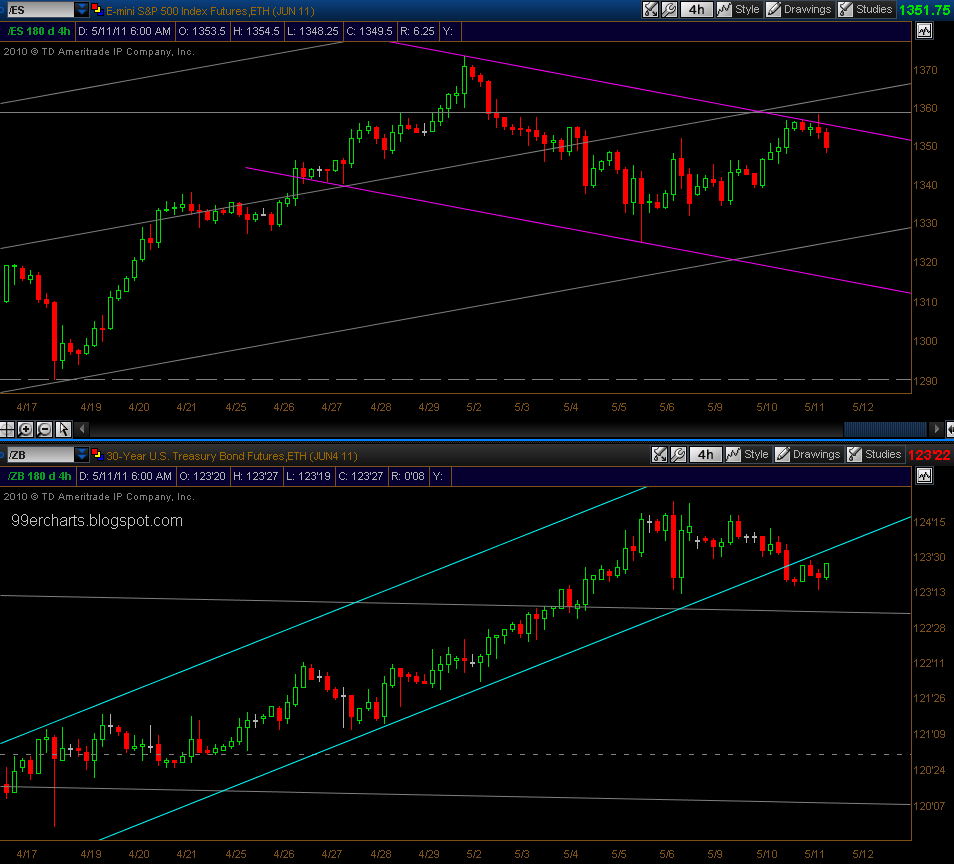Toggle the price axis icon on the ES chart
Image resolution: width=954 pixels, height=864 pixels.
click(x=923, y=31)
